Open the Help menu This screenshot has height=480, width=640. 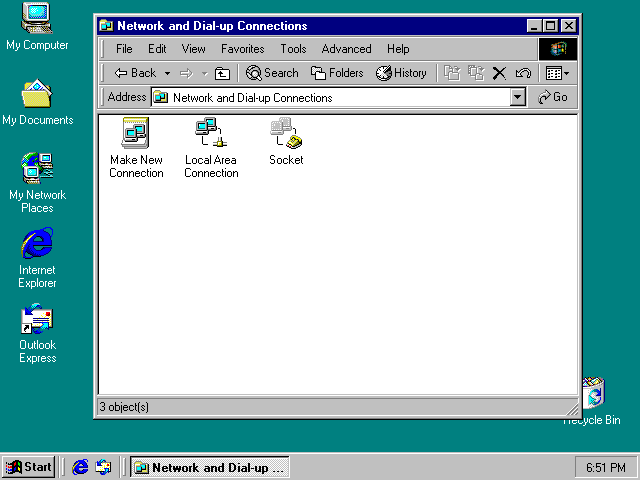point(398,49)
